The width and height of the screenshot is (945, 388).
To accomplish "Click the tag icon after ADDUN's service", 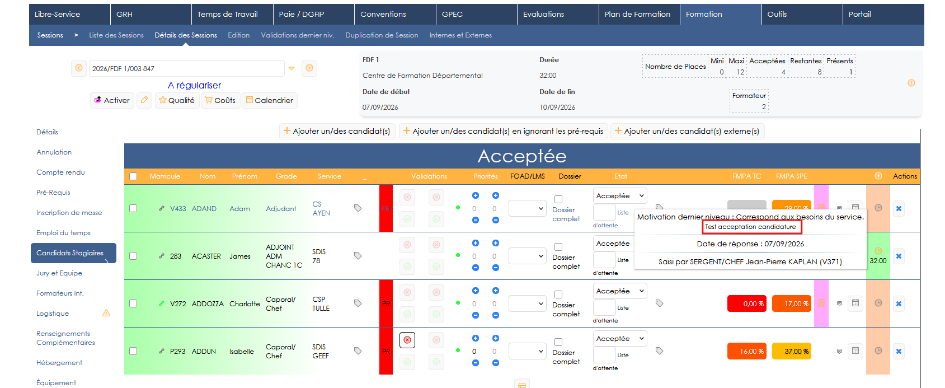I will coord(357,351).
